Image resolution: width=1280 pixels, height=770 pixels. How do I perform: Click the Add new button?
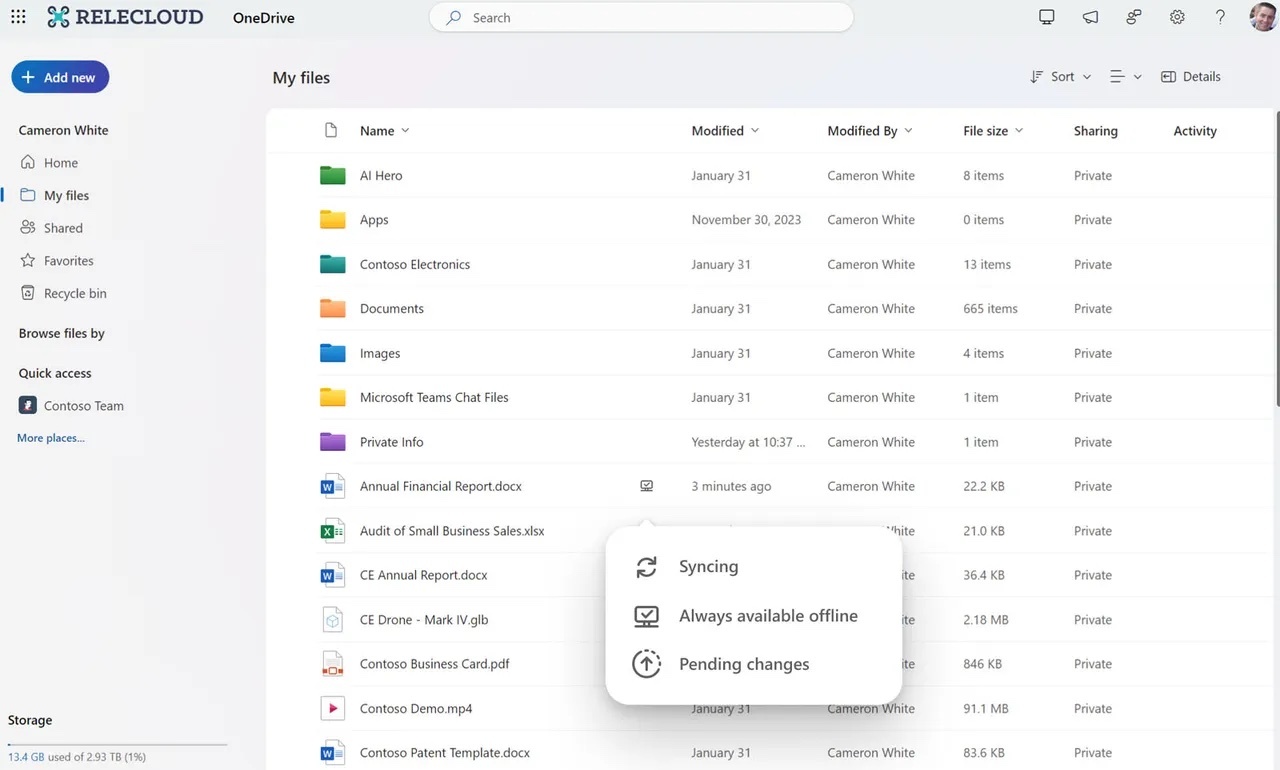coord(60,77)
